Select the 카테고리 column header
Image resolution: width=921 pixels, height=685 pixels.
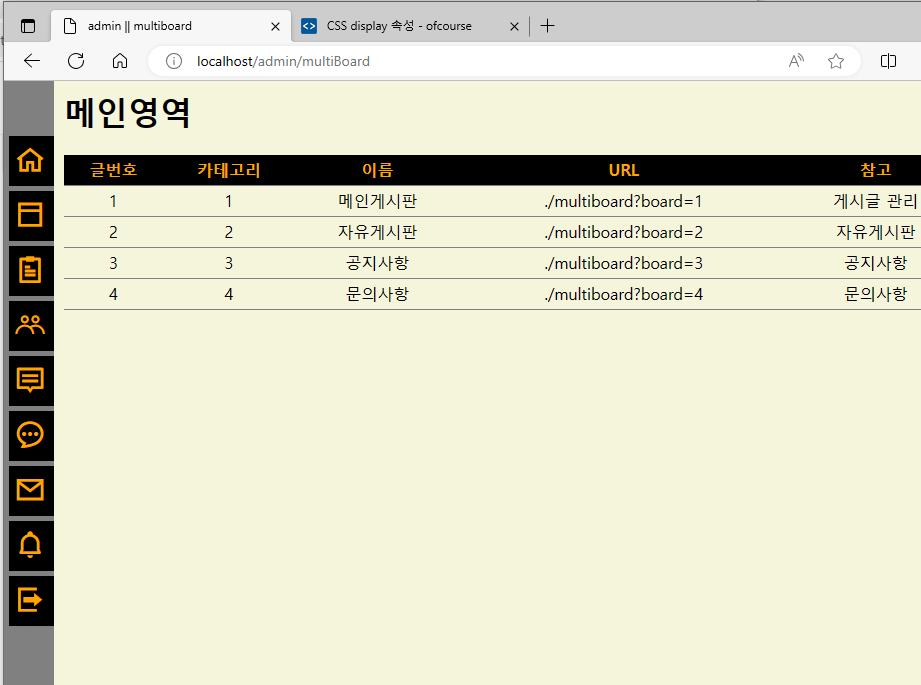pos(228,170)
